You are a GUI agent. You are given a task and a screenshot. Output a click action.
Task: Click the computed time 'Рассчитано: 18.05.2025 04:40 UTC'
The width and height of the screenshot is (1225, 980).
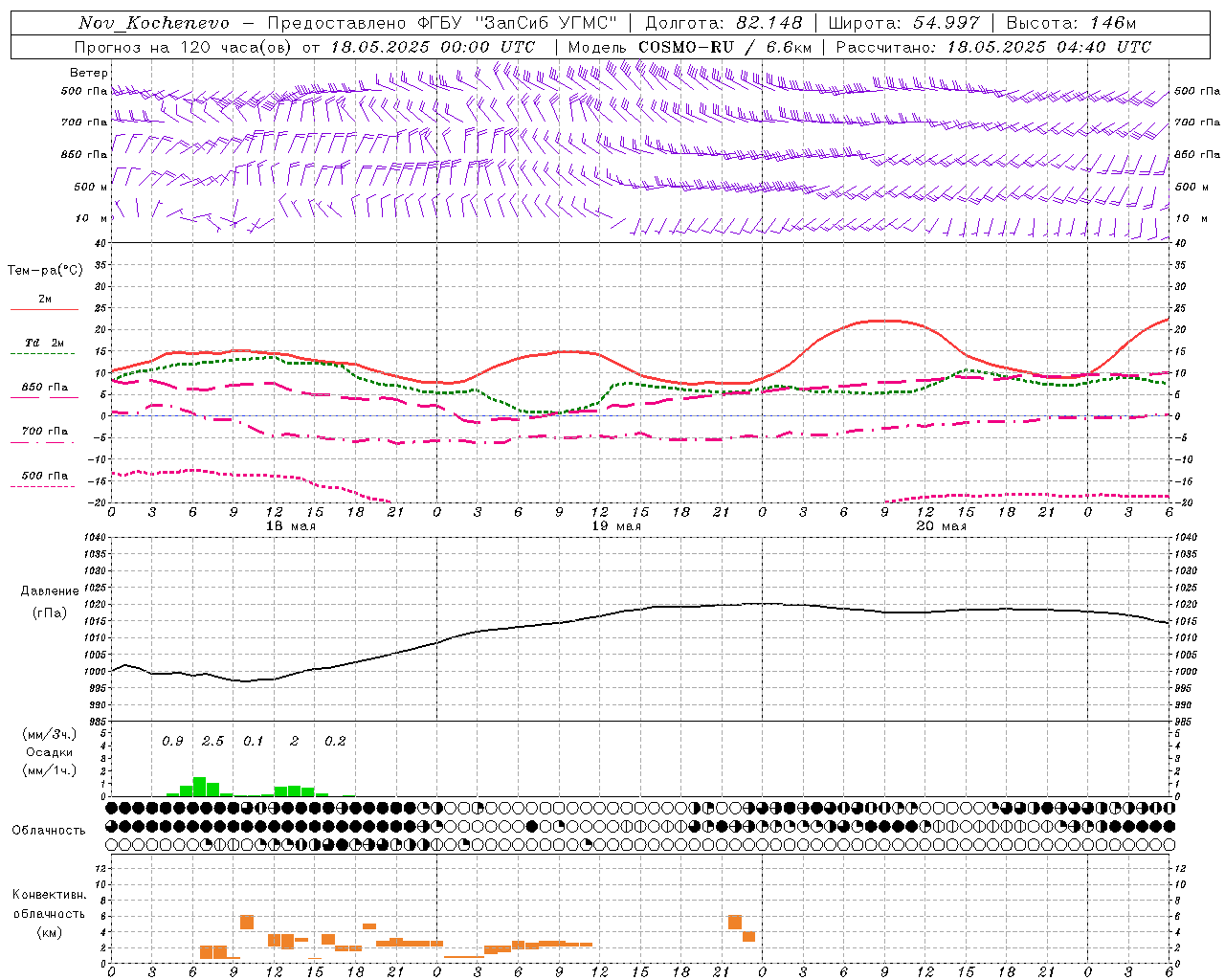993,47
